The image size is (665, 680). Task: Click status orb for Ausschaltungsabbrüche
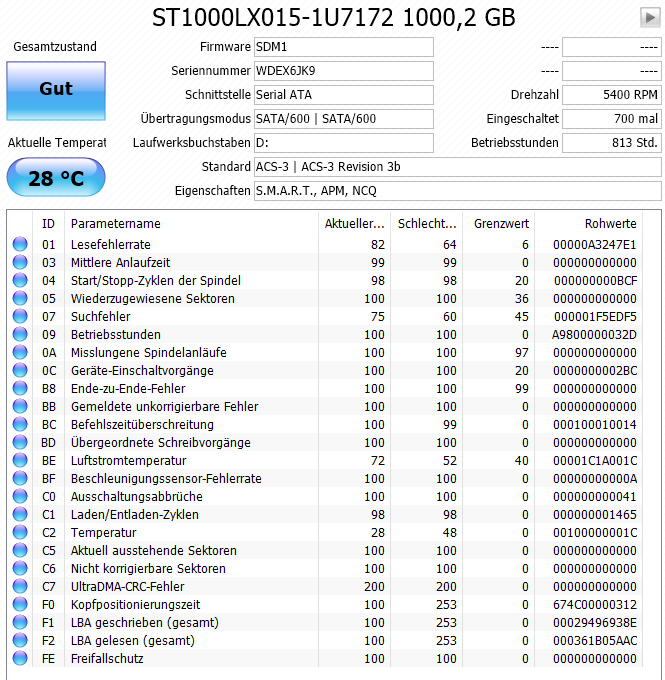point(20,496)
